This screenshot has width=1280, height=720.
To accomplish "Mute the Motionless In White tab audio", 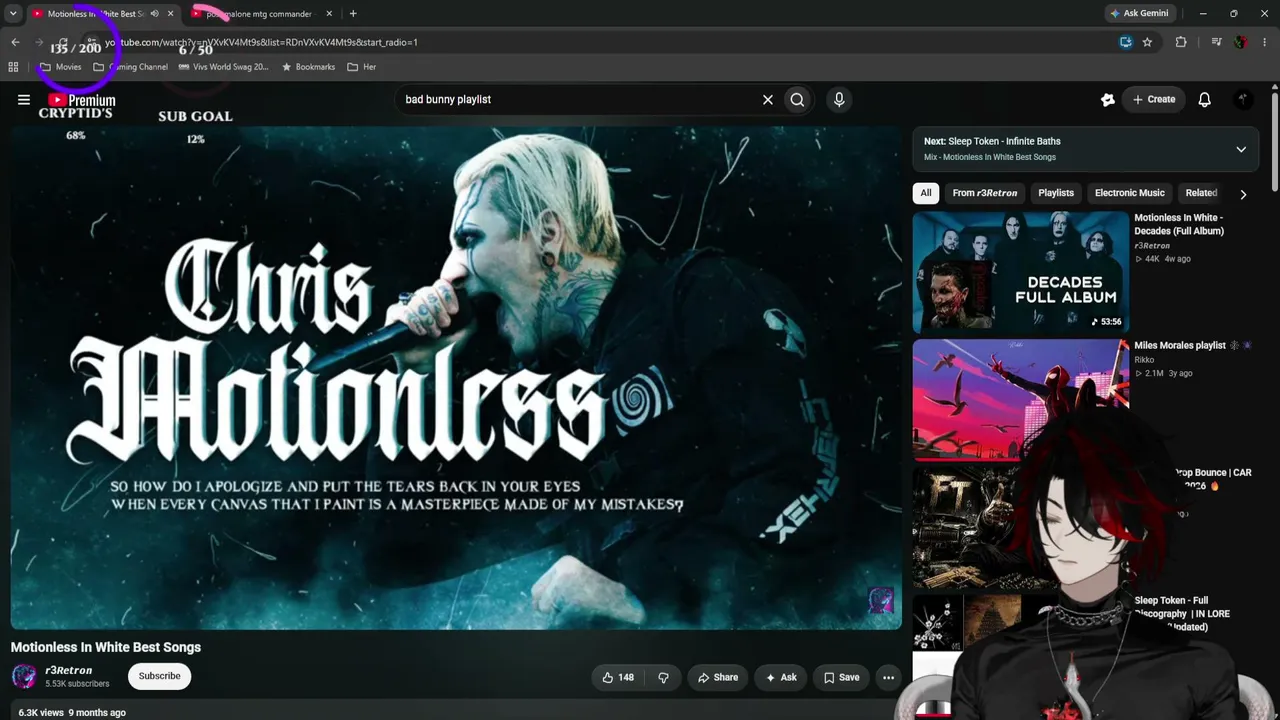I will point(154,14).
